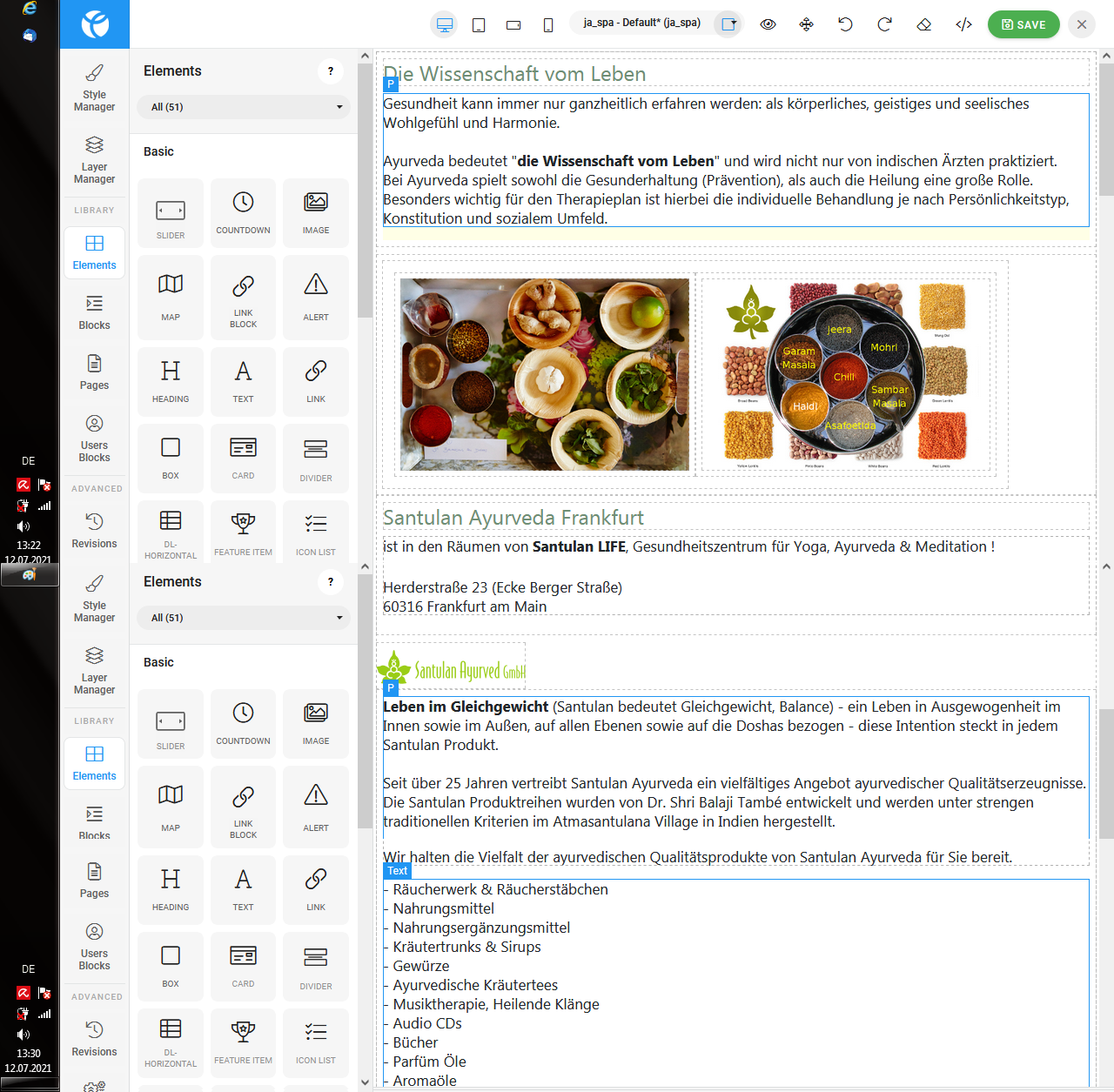Viewport: 1114px width, 1092px height.
Task: Click the blue 'Text' block tag
Action: (x=397, y=871)
